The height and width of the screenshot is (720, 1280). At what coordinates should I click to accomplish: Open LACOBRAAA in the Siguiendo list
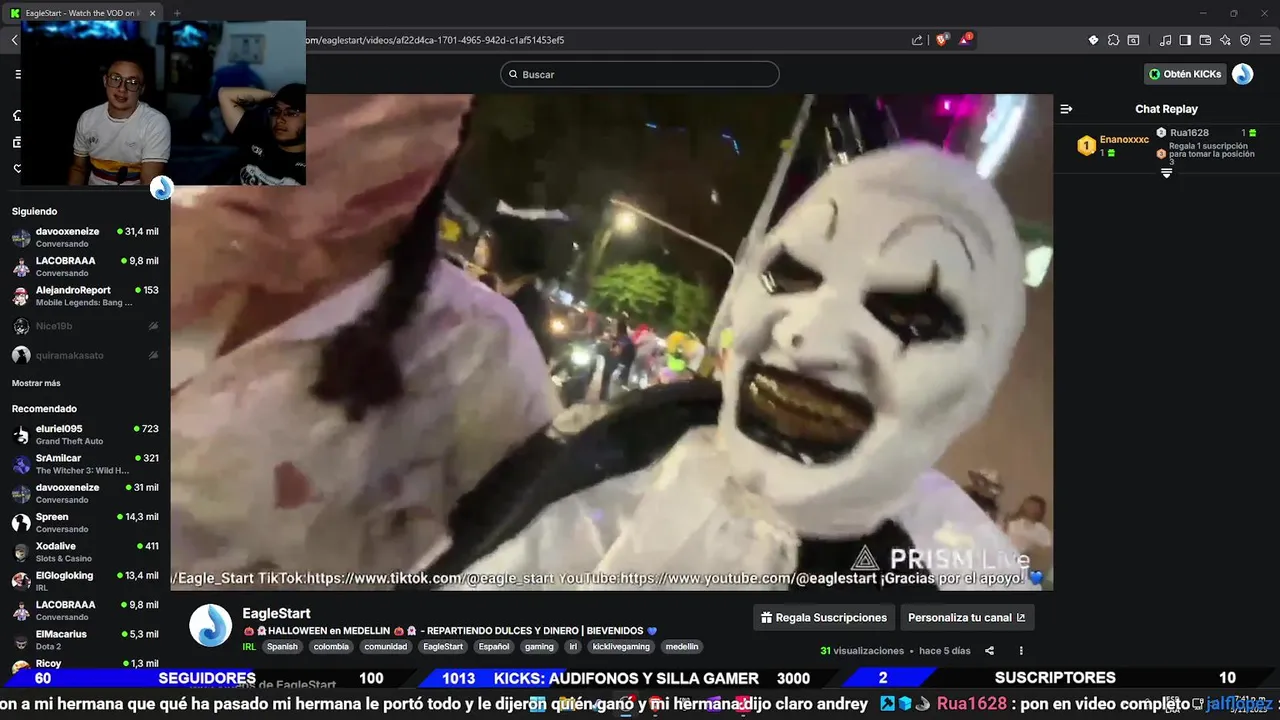point(85,266)
